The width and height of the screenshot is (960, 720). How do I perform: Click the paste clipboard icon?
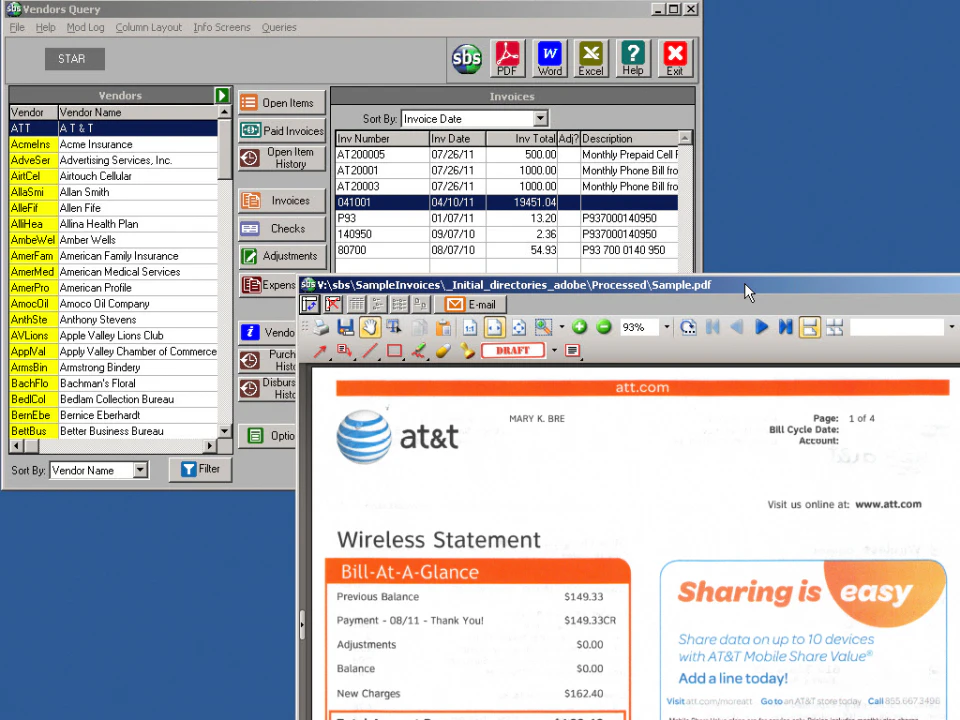(x=443, y=328)
